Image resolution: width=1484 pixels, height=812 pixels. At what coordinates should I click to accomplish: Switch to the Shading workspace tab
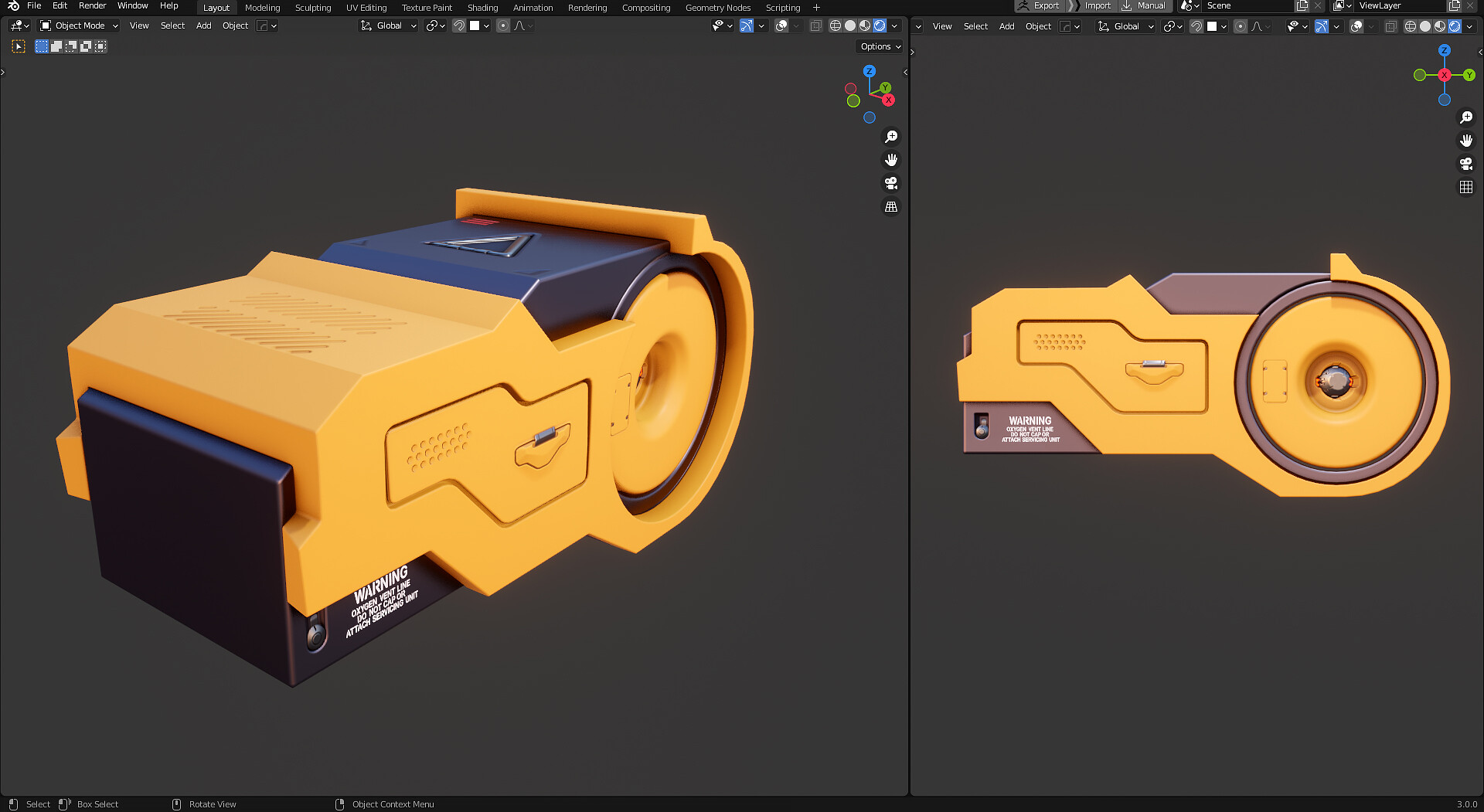(482, 7)
